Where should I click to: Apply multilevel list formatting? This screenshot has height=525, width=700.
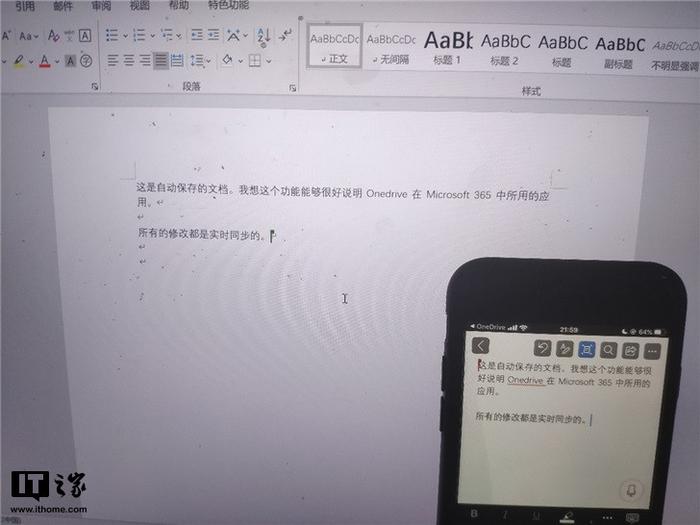(167, 35)
